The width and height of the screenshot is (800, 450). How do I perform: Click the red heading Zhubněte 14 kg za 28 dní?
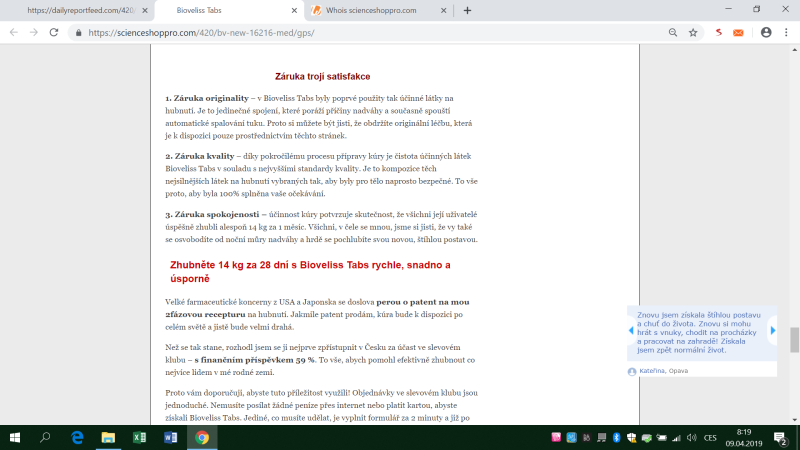[x=310, y=272]
